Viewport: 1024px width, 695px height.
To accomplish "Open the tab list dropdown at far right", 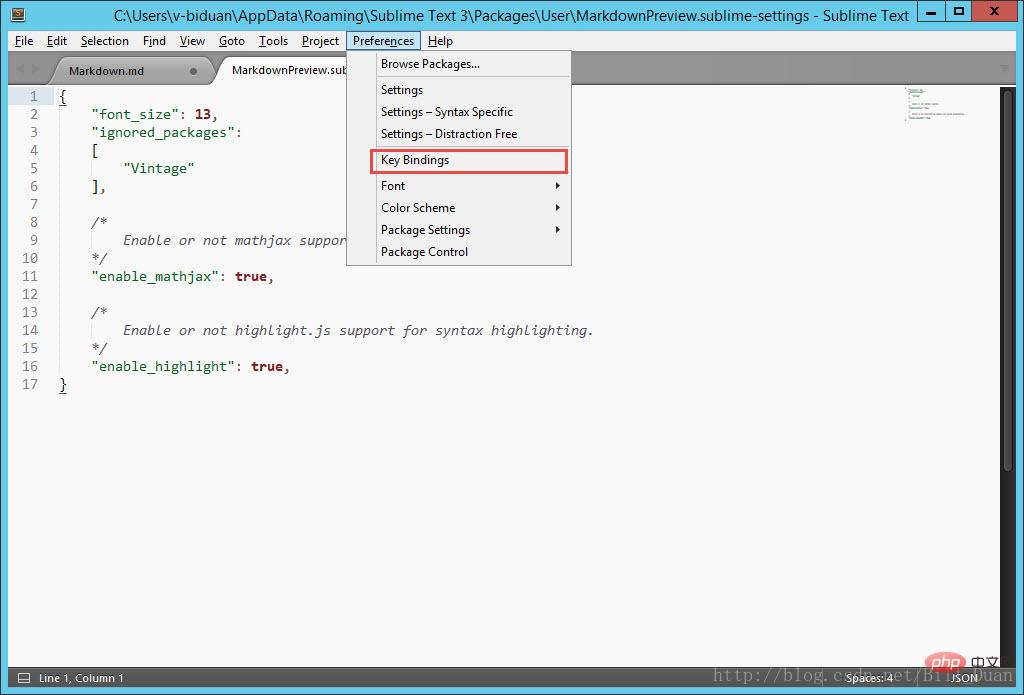I will 1004,69.
